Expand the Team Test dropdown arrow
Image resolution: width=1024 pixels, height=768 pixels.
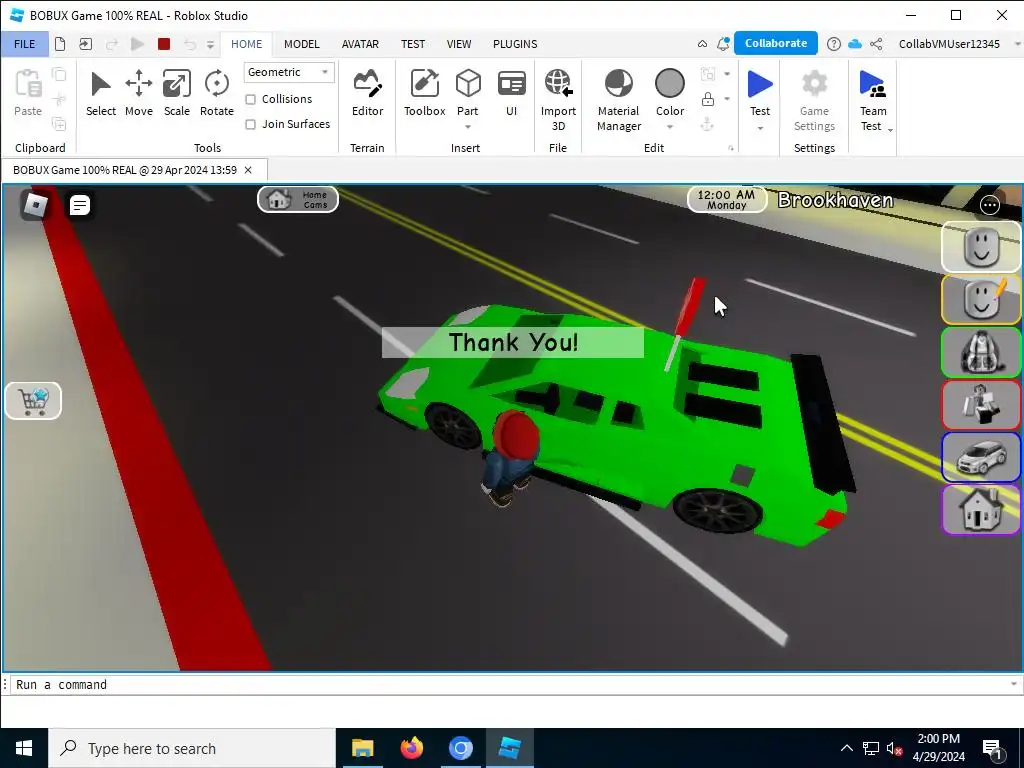click(x=889, y=130)
